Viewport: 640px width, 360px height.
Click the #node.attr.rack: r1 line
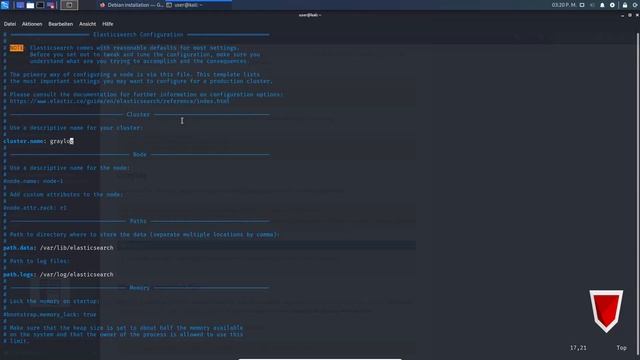click(35, 208)
